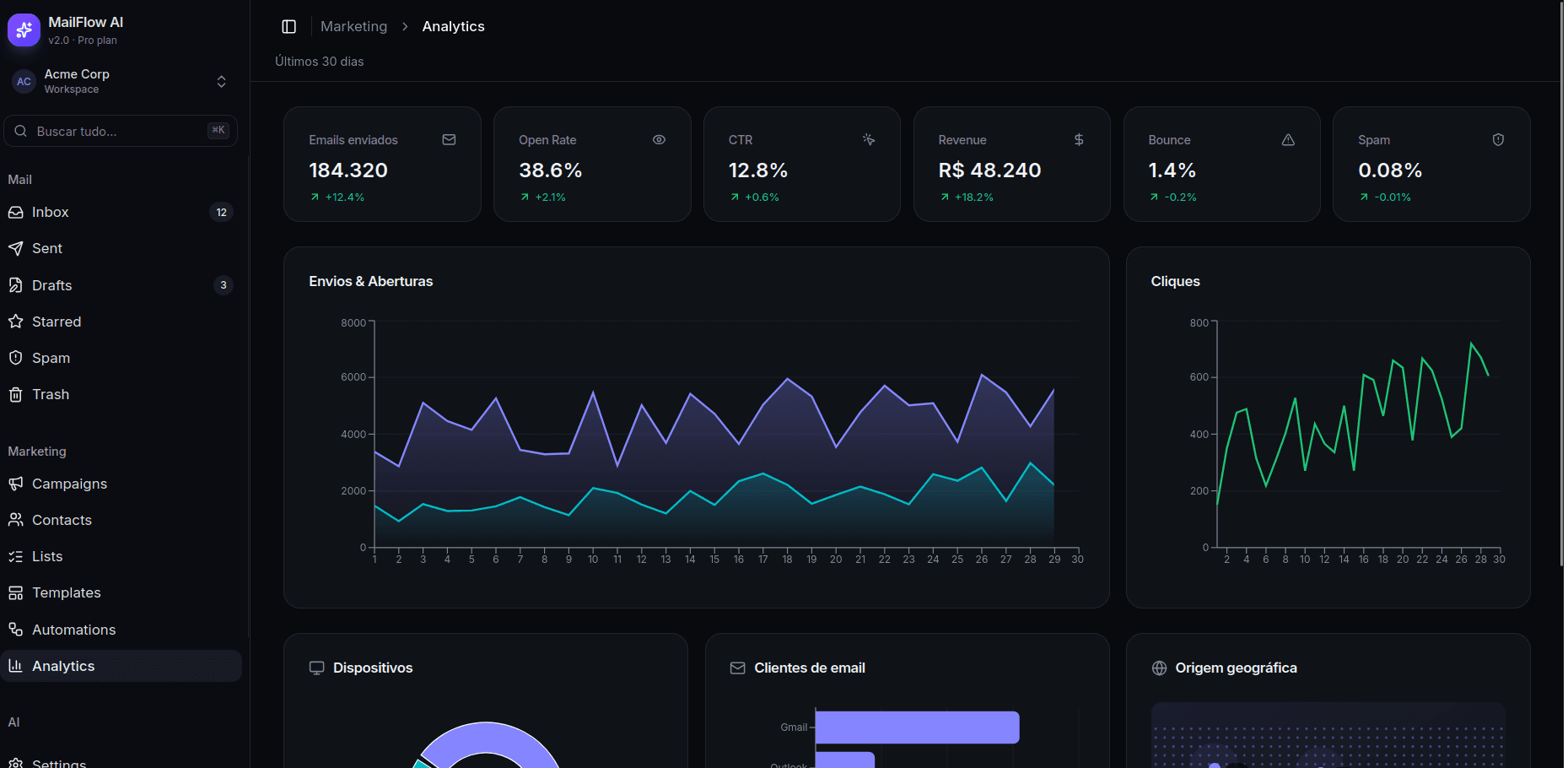Click the Inbox unread badge 12

pyautogui.click(x=221, y=213)
